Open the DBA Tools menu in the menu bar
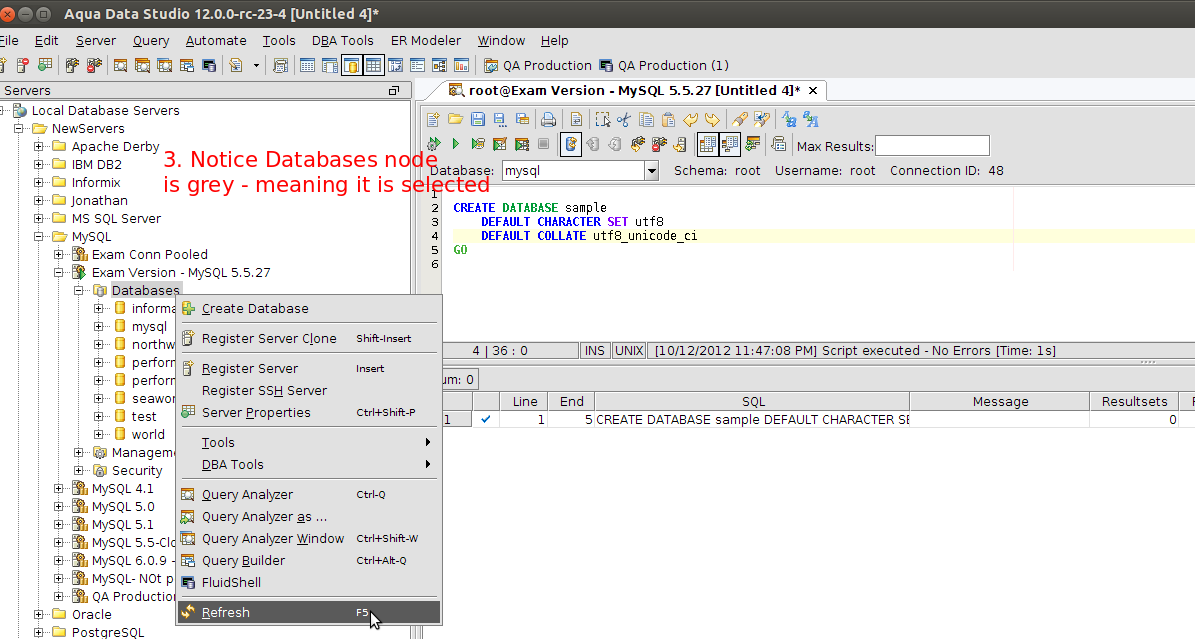The width and height of the screenshot is (1195, 639). 342,41
